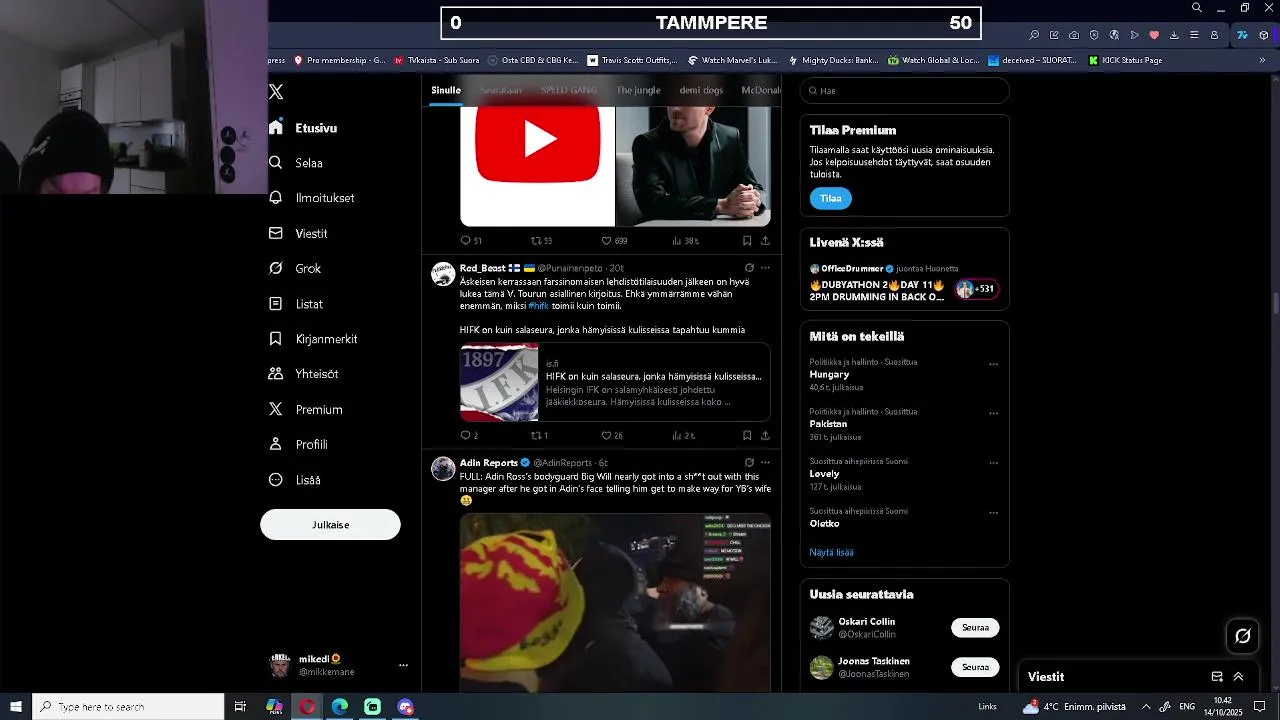The width and height of the screenshot is (1280, 720).
Task: Open Selaa explore page
Action: pyautogui.click(x=297, y=163)
